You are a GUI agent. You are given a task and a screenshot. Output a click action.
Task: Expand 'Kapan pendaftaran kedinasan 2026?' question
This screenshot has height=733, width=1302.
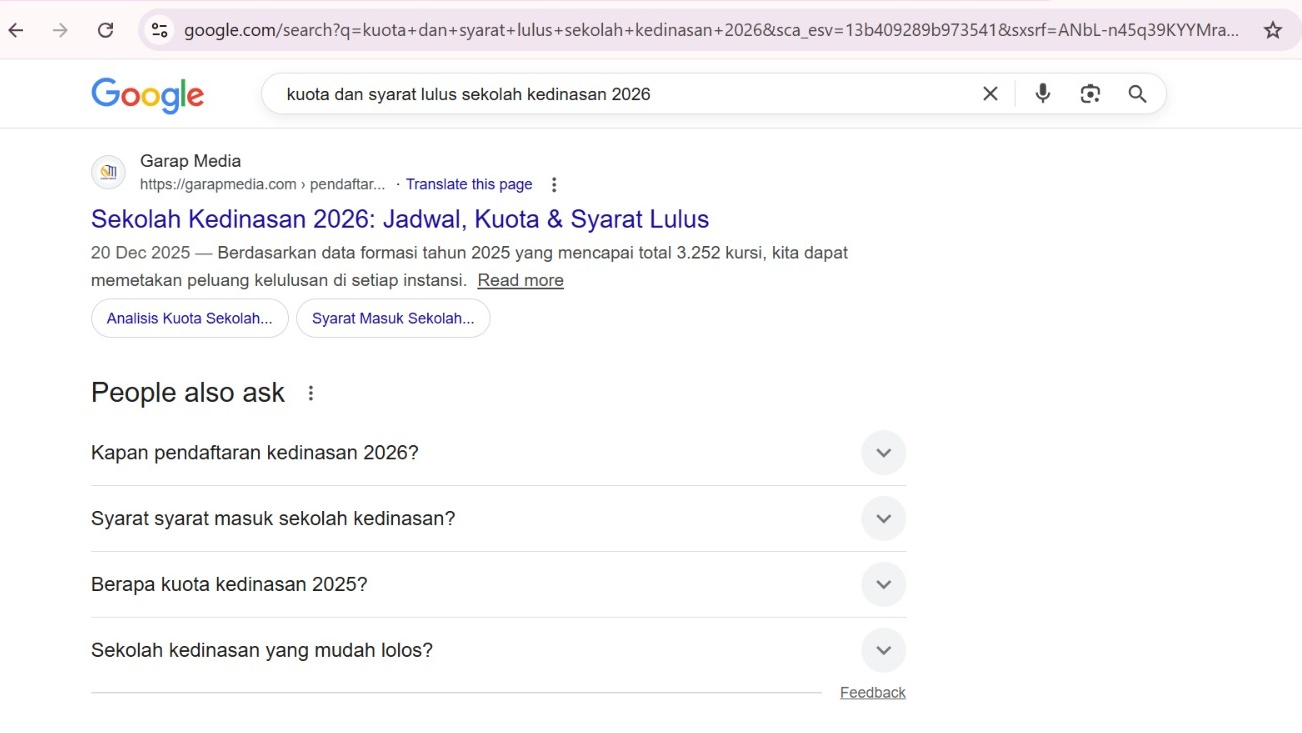point(883,452)
